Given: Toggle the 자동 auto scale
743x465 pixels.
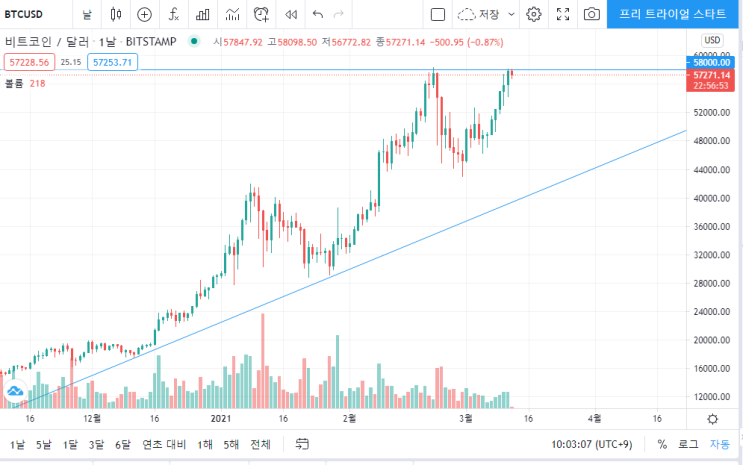Looking at the screenshot, I should click(719, 445).
